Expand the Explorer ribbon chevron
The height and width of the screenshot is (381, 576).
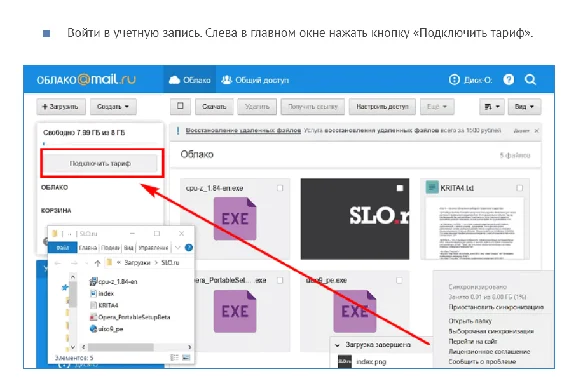point(177,247)
